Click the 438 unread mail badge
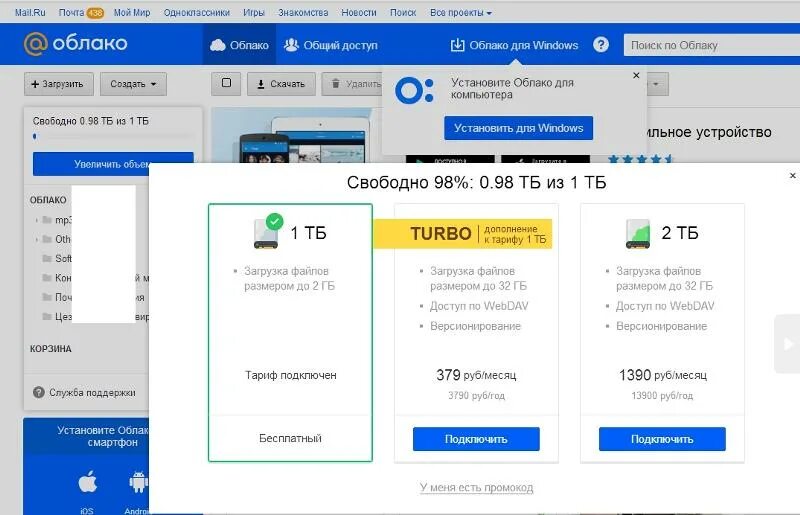This screenshot has width=800, height=515. pyautogui.click(x=95, y=13)
